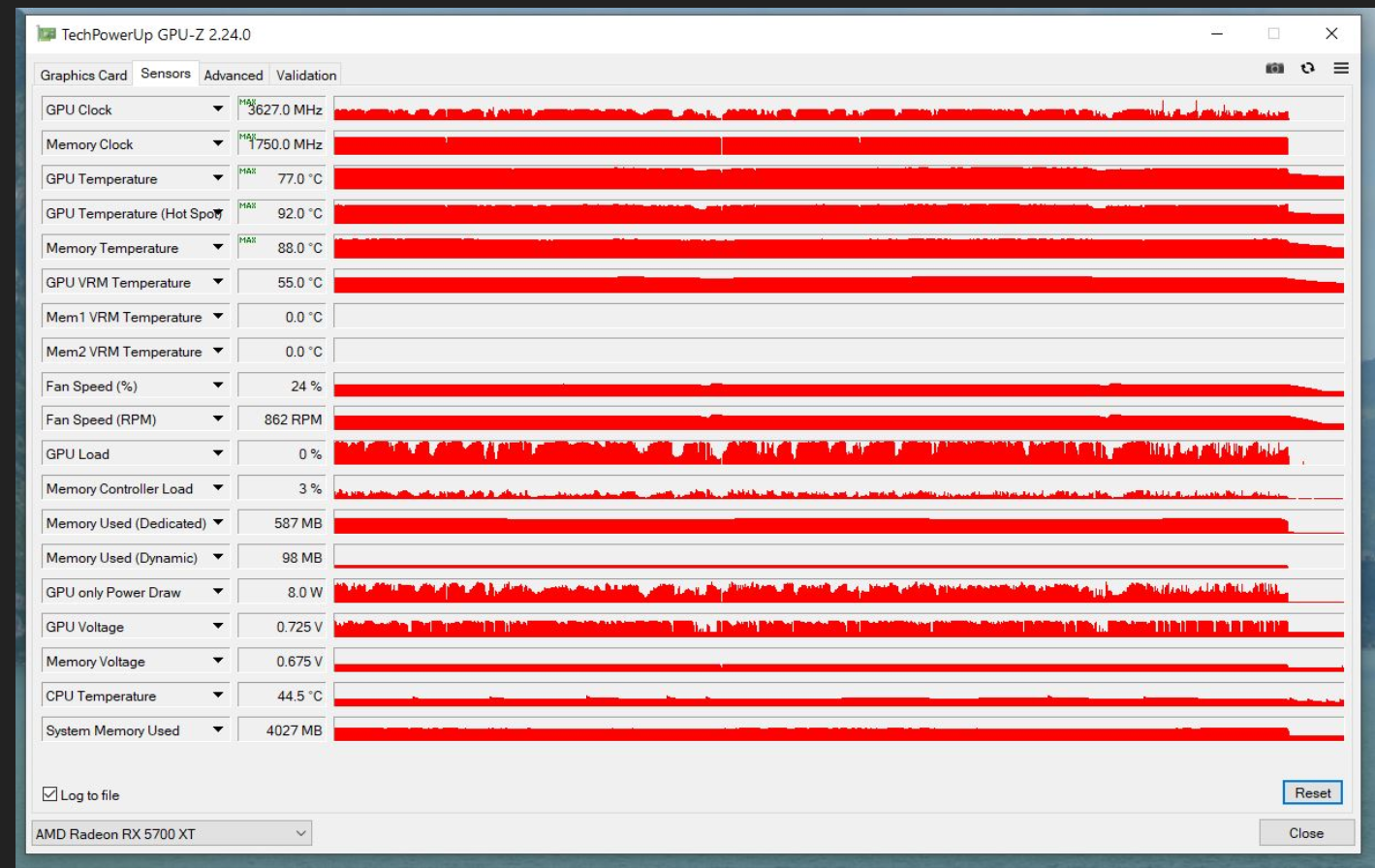
Task: Click the screenshot camera icon
Action: pyautogui.click(x=1274, y=68)
